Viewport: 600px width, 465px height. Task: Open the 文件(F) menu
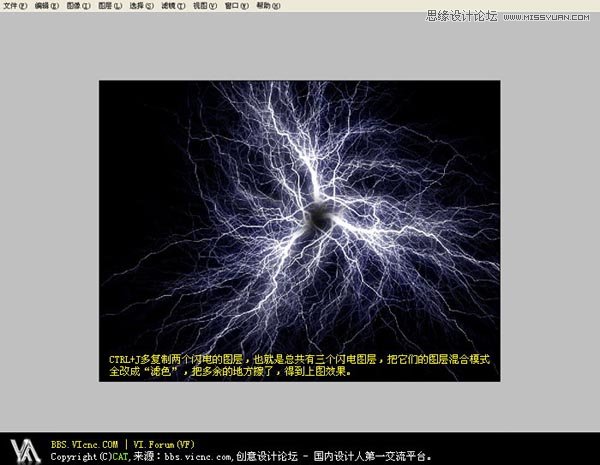click(x=15, y=6)
